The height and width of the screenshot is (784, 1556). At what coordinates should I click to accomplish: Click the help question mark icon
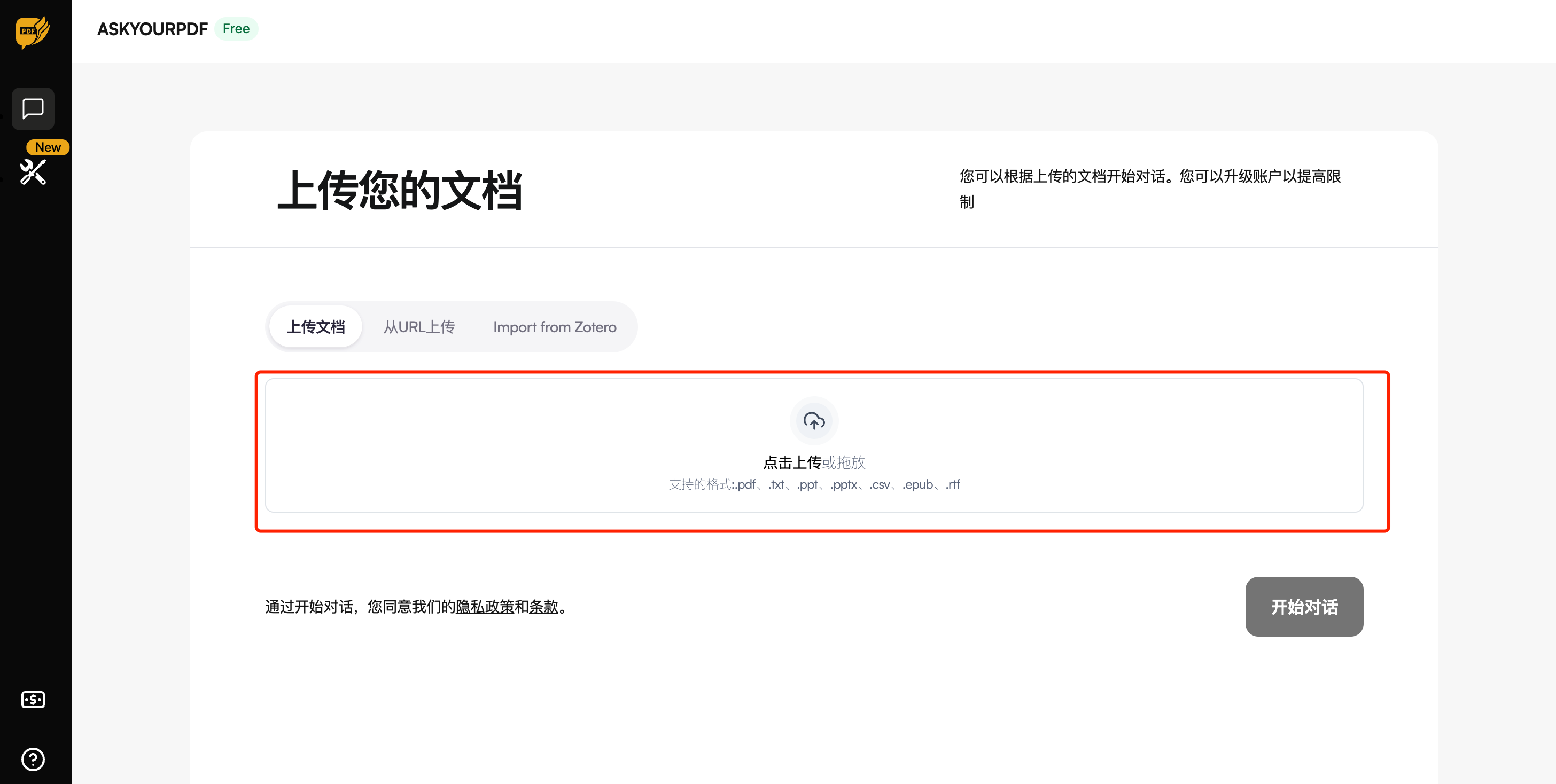point(33,759)
